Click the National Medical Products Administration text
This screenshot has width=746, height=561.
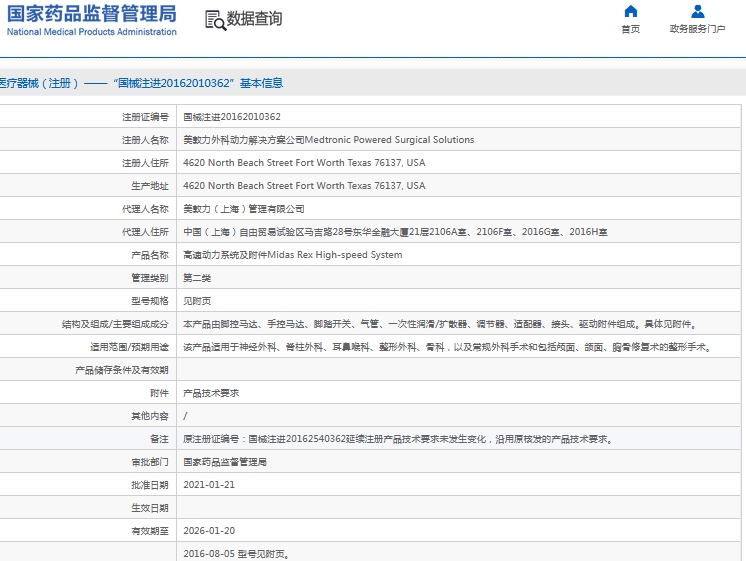(x=92, y=32)
